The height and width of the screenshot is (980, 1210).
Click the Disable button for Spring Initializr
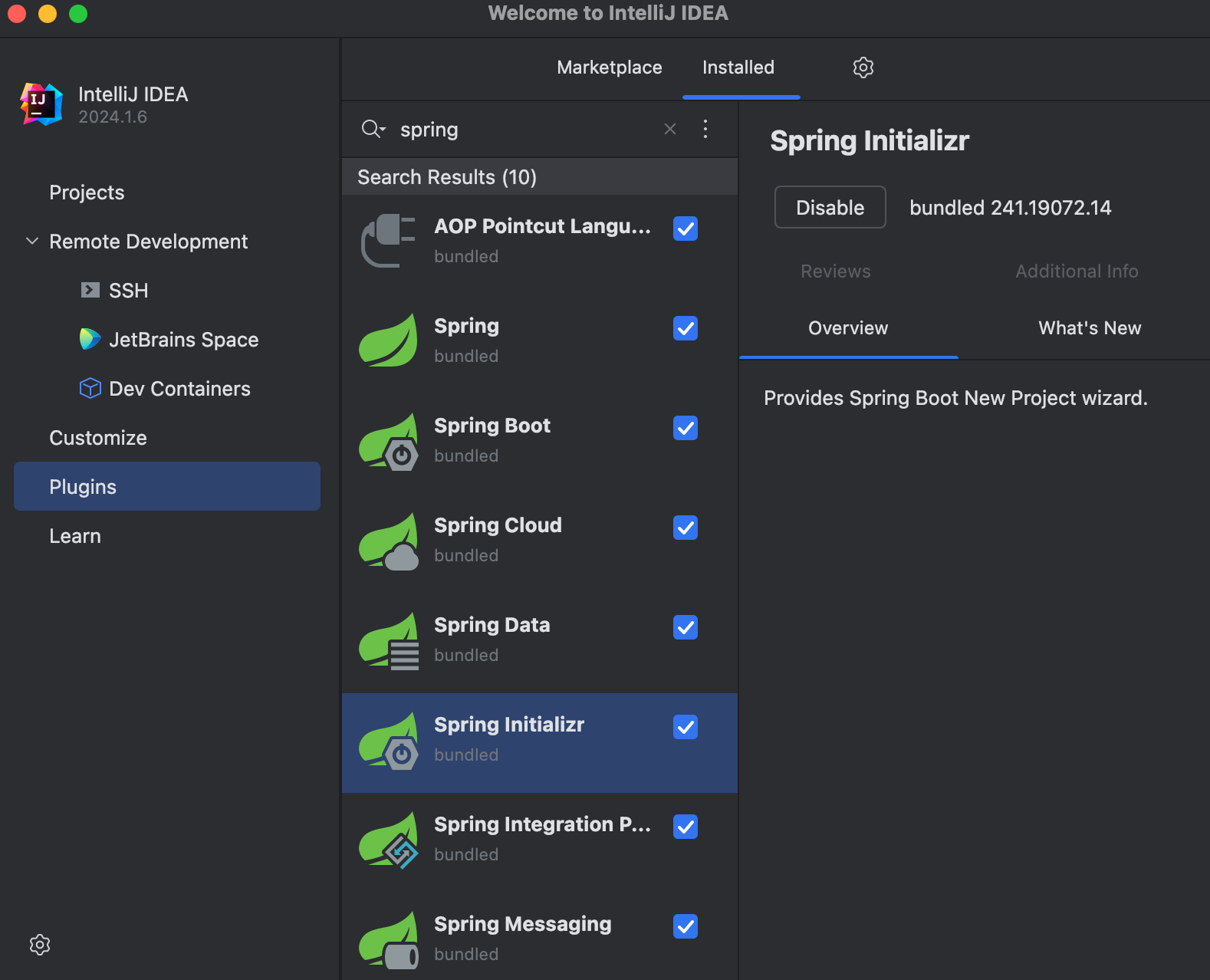[830, 207]
